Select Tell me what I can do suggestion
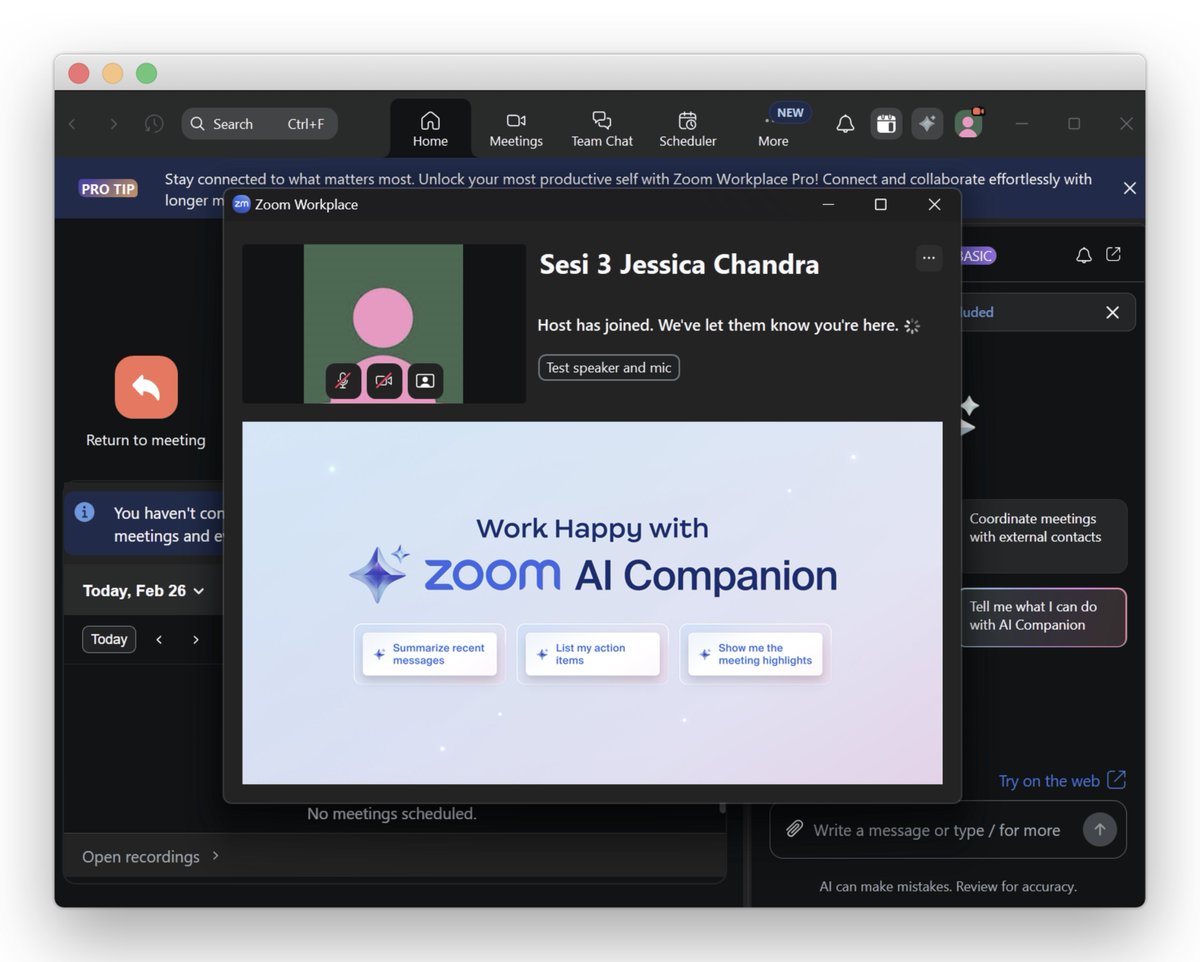 click(x=1043, y=617)
